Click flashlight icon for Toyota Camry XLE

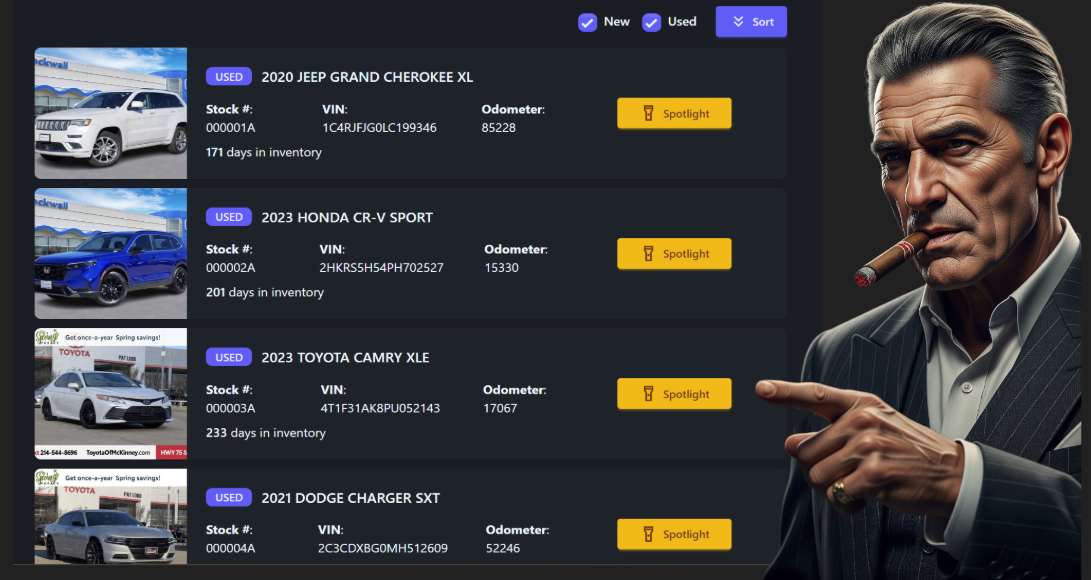(x=648, y=394)
